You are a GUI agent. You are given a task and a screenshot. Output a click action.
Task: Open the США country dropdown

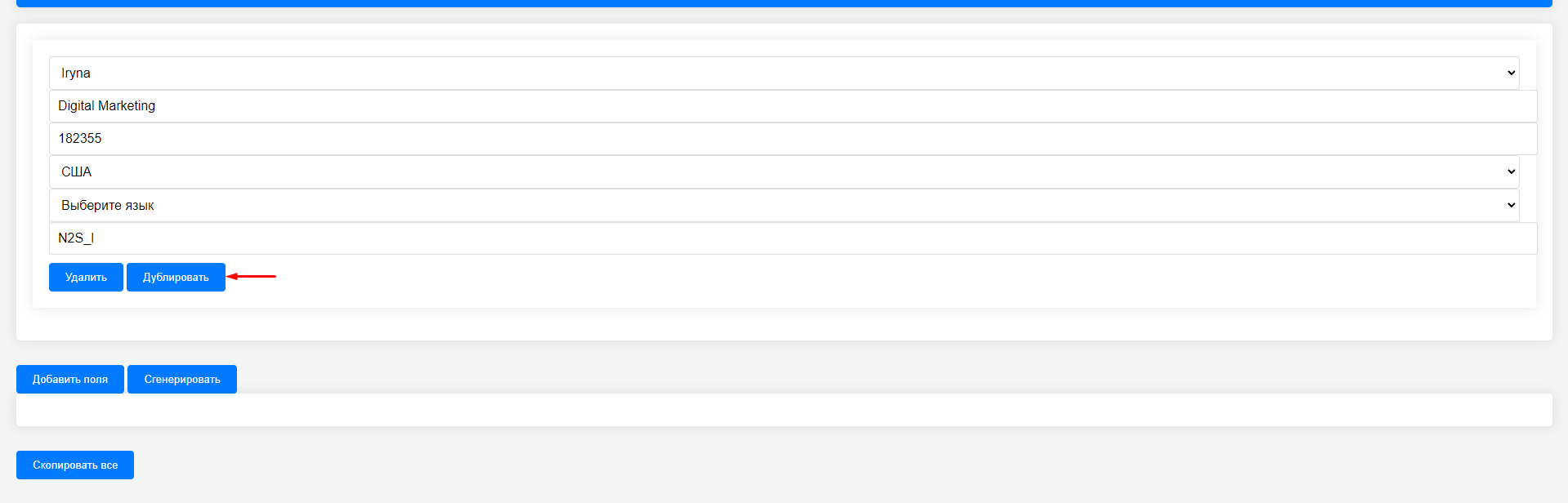coord(784,171)
